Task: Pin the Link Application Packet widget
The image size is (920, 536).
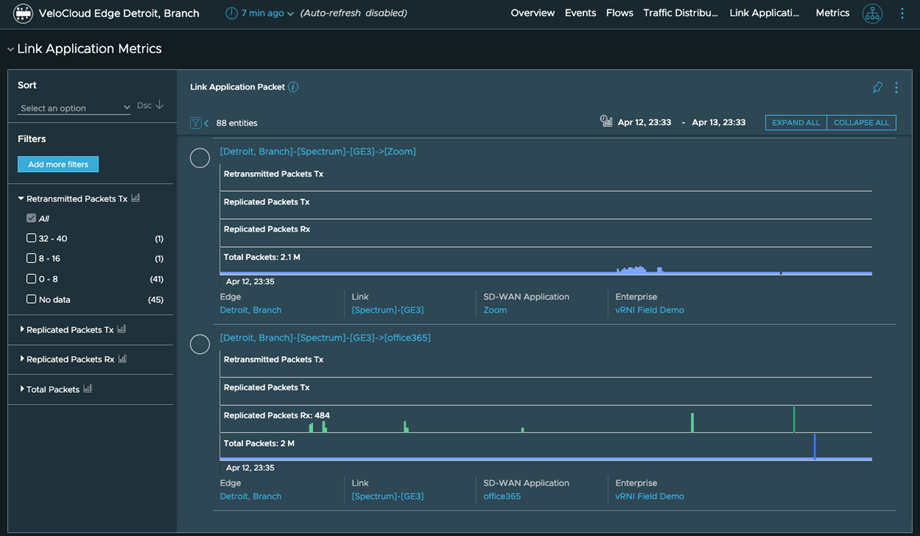Action: point(877,88)
